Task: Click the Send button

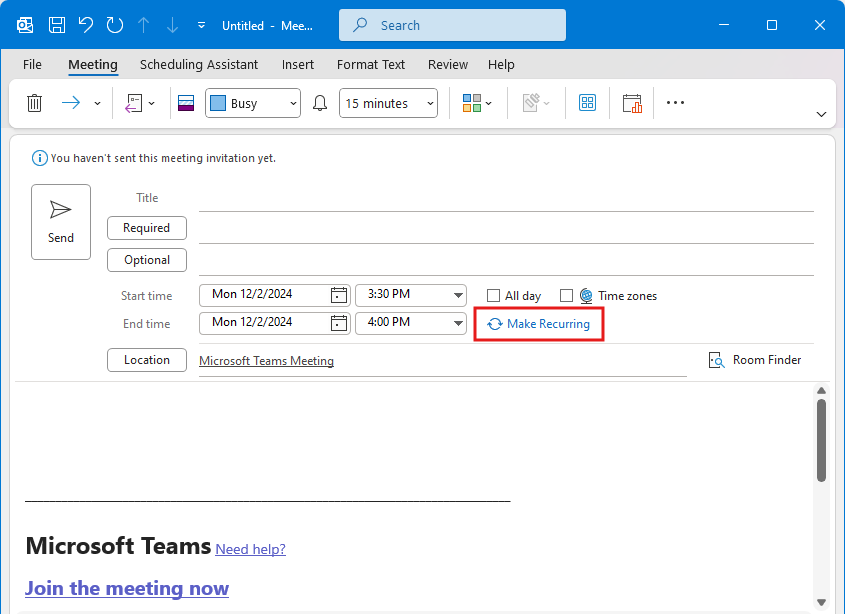Action: [x=61, y=221]
